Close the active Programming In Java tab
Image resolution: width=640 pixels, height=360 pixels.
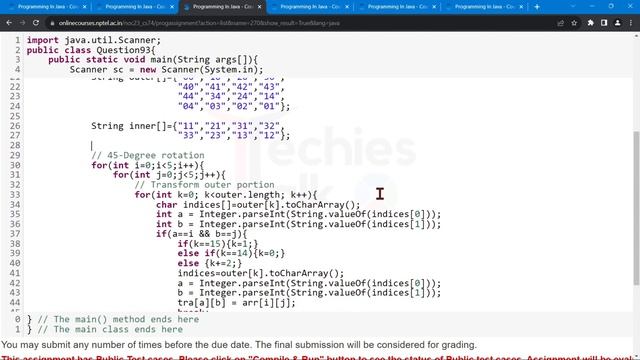click(259, 7)
